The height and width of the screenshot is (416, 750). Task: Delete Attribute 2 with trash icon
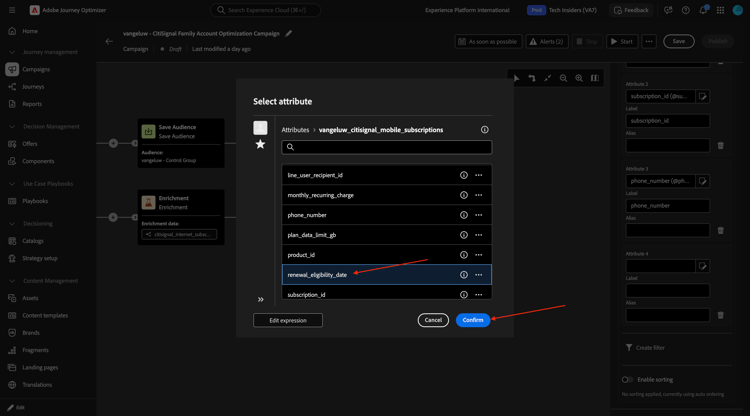coord(720,146)
